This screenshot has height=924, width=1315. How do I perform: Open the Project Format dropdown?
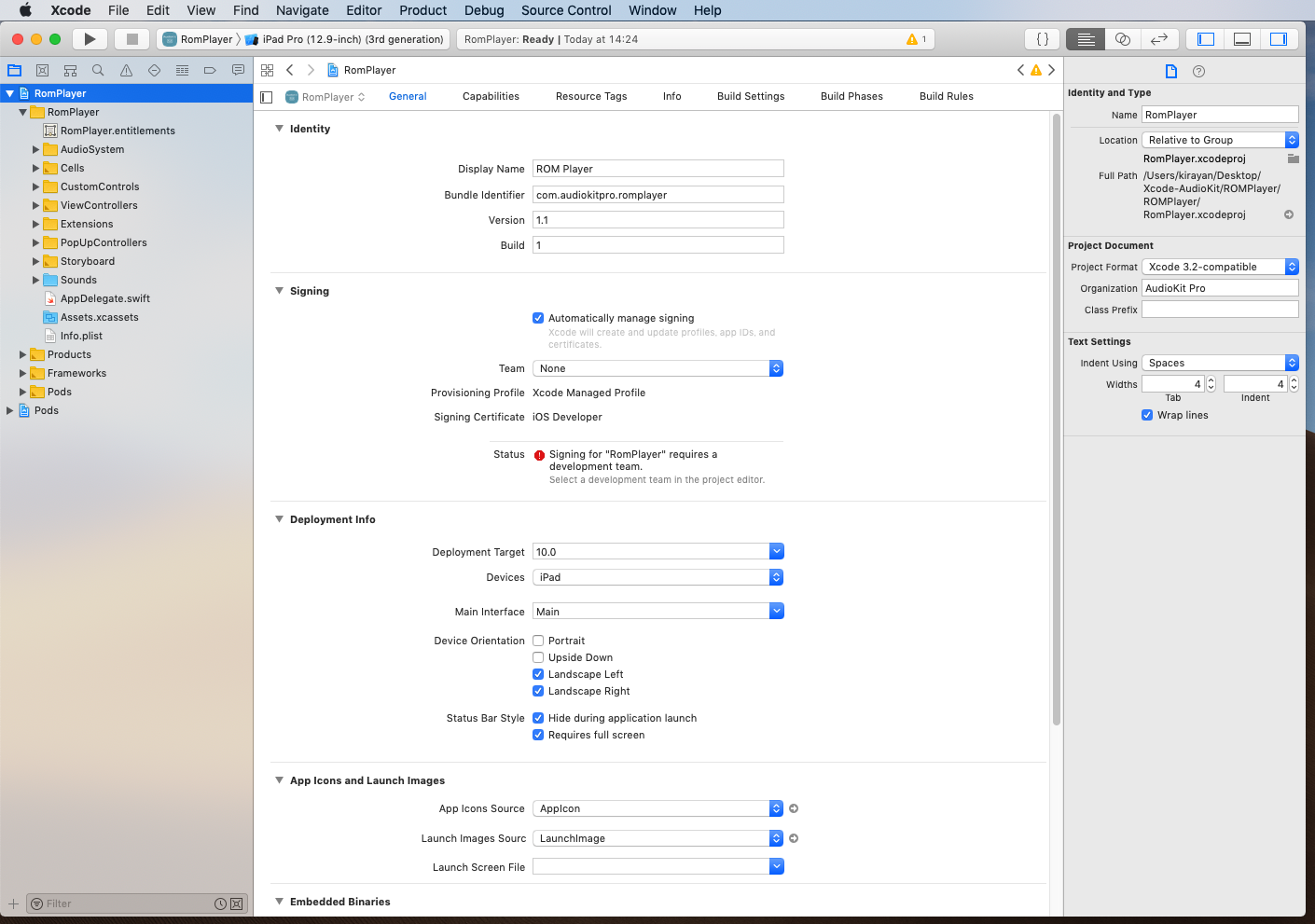[1220, 267]
